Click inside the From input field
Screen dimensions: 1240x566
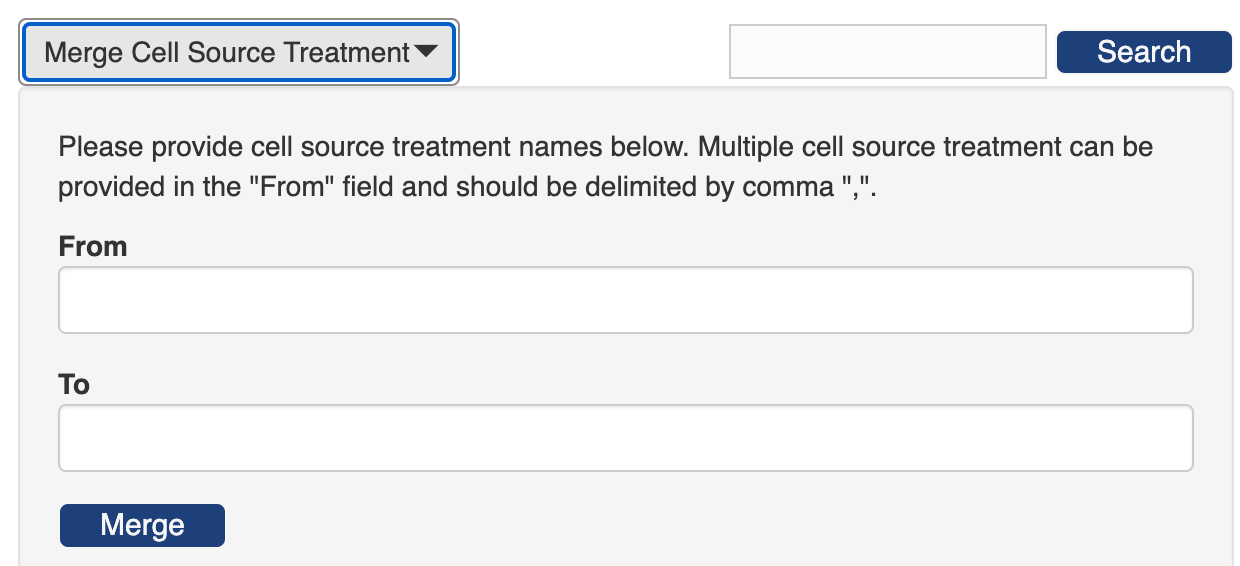[626, 300]
